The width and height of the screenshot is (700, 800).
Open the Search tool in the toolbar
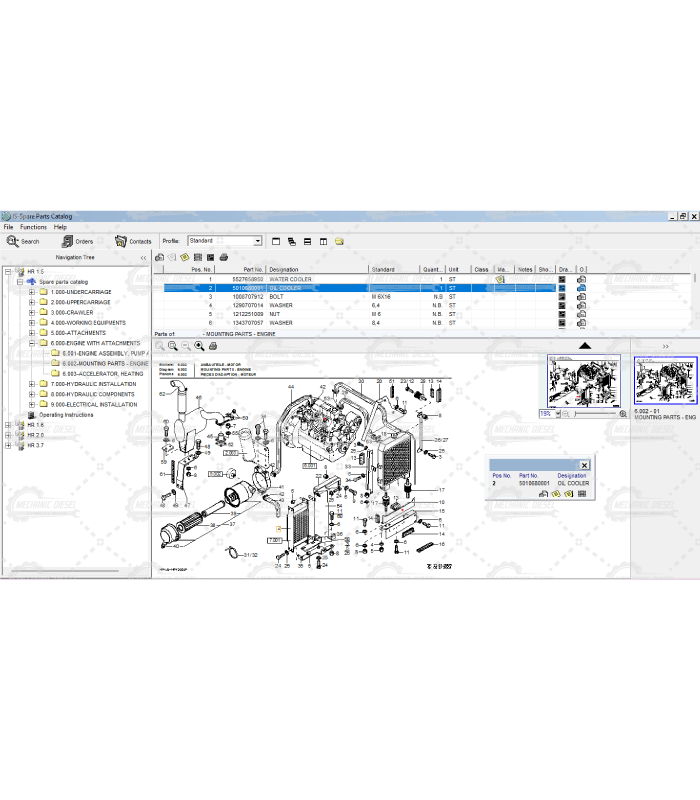[x=22, y=241]
